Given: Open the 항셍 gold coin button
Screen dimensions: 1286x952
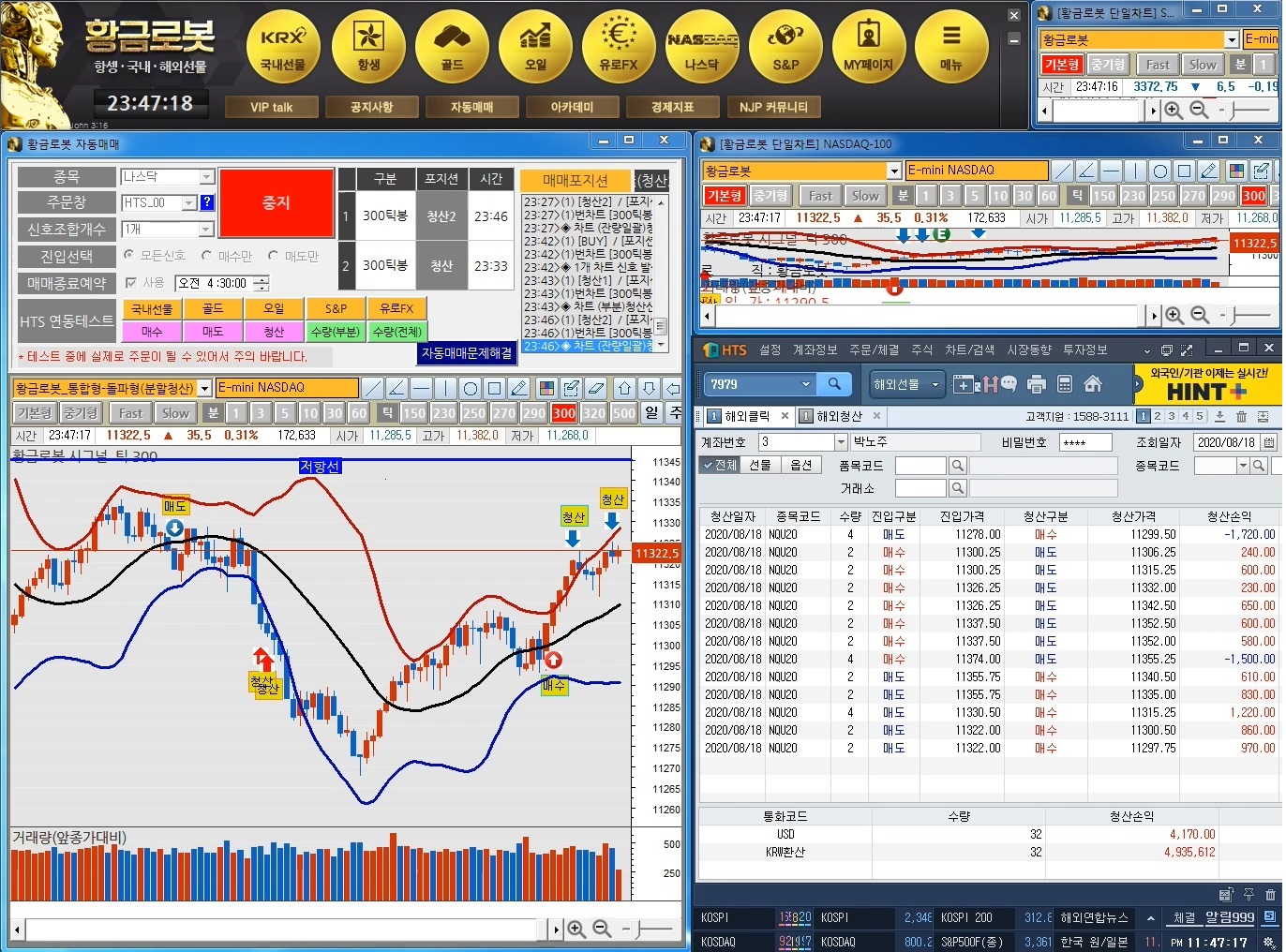Looking at the screenshot, I should pyautogui.click(x=368, y=47).
